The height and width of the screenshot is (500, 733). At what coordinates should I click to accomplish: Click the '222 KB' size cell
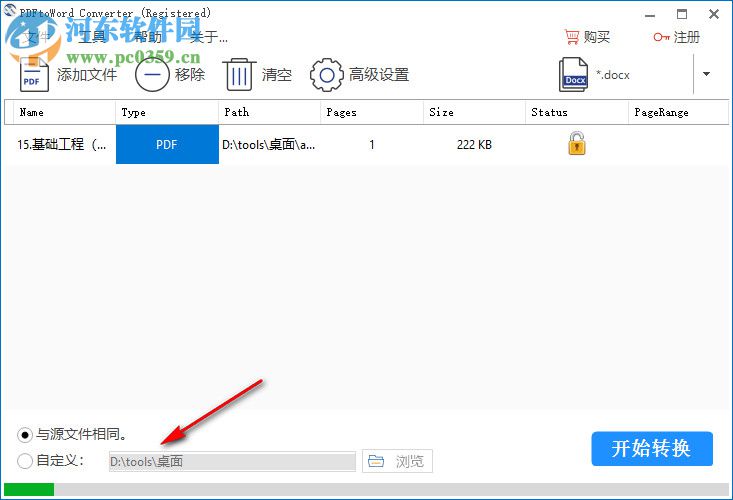point(474,145)
